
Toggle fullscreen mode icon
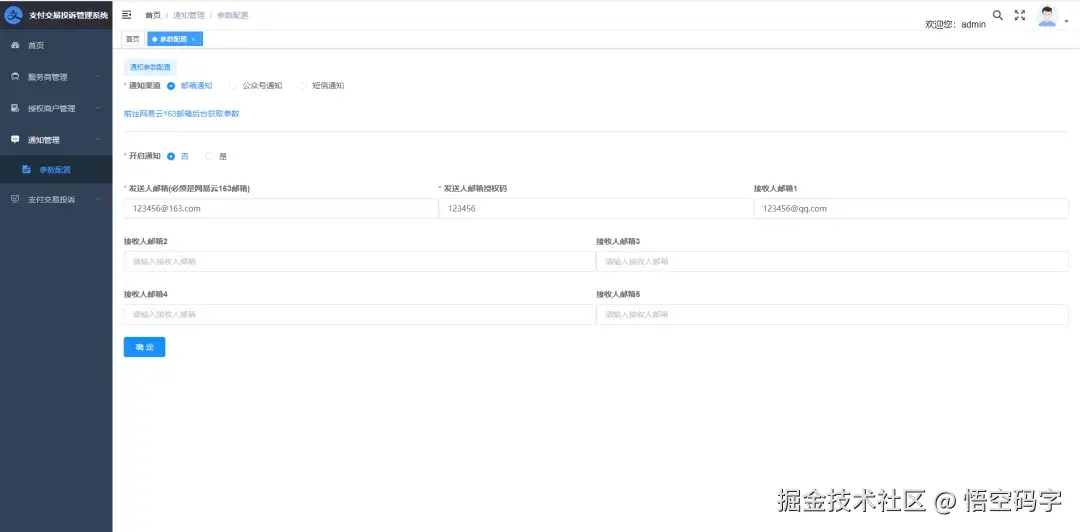tap(1020, 15)
